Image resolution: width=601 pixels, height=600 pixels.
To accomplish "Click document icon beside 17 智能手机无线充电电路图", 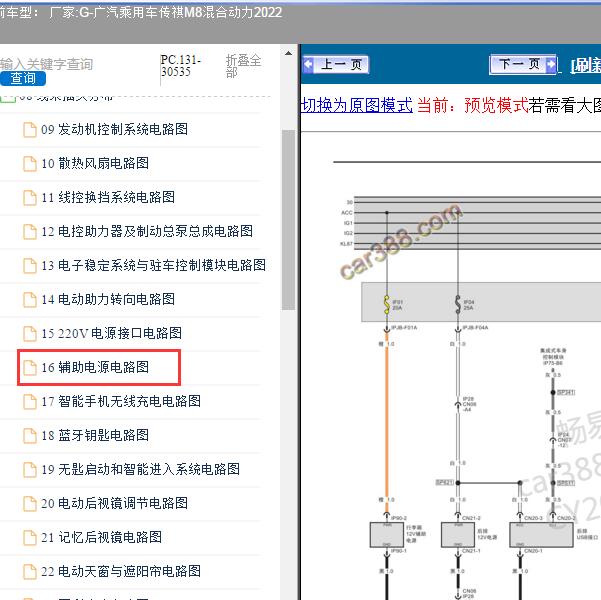I will [x=30, y=402].
